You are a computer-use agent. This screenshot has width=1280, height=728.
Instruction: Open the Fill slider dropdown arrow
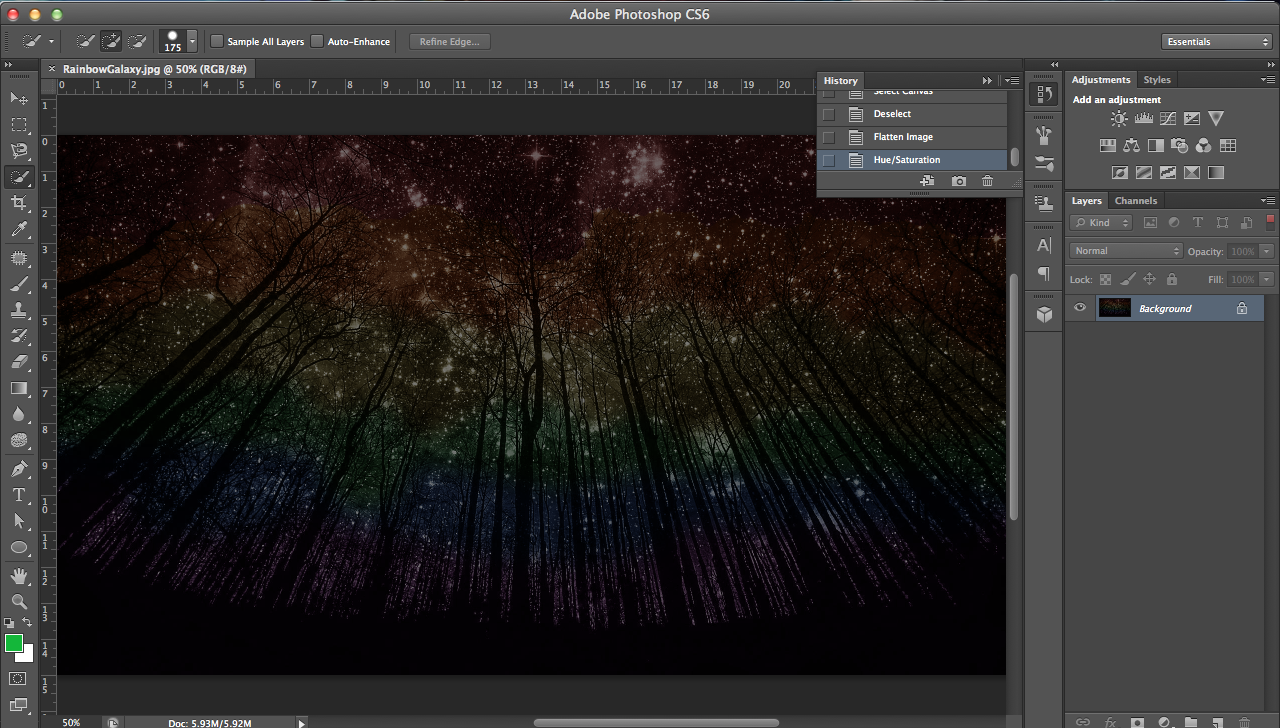[1267, 280]
